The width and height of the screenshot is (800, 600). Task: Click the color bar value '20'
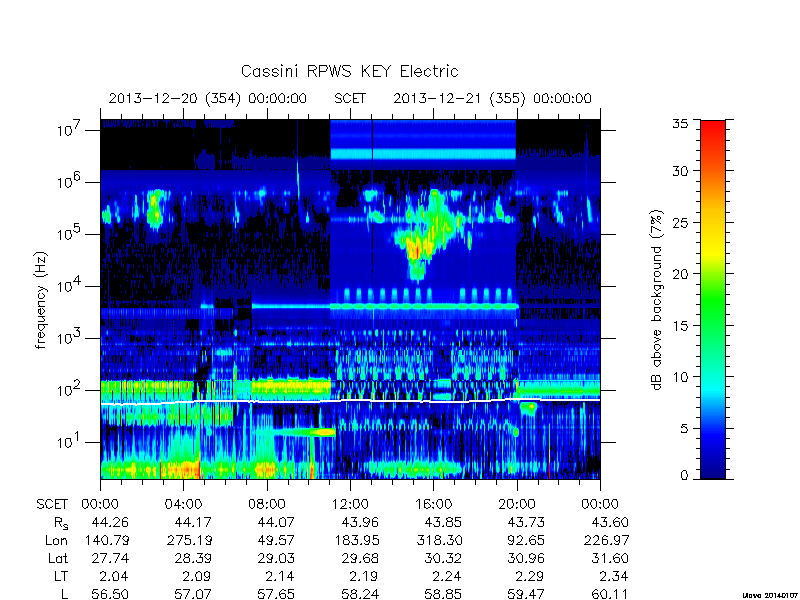point(680,274)
